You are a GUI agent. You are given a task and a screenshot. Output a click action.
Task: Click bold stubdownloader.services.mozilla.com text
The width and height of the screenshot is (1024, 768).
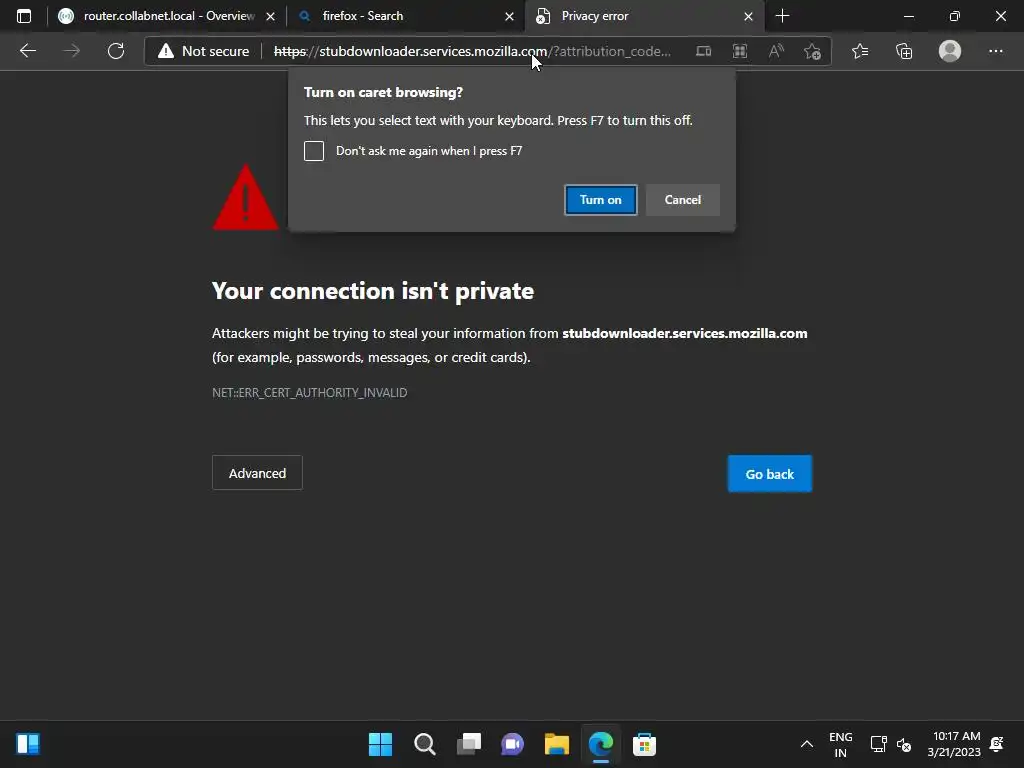[685, 333]
